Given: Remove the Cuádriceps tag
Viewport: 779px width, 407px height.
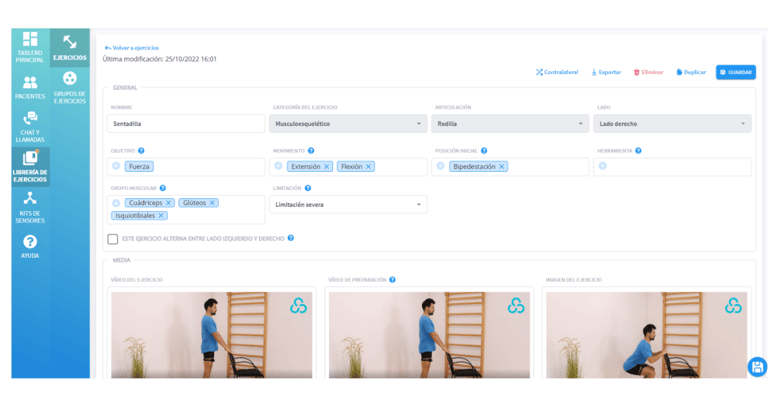Looking at the screenshot, I should pos(168,203).
